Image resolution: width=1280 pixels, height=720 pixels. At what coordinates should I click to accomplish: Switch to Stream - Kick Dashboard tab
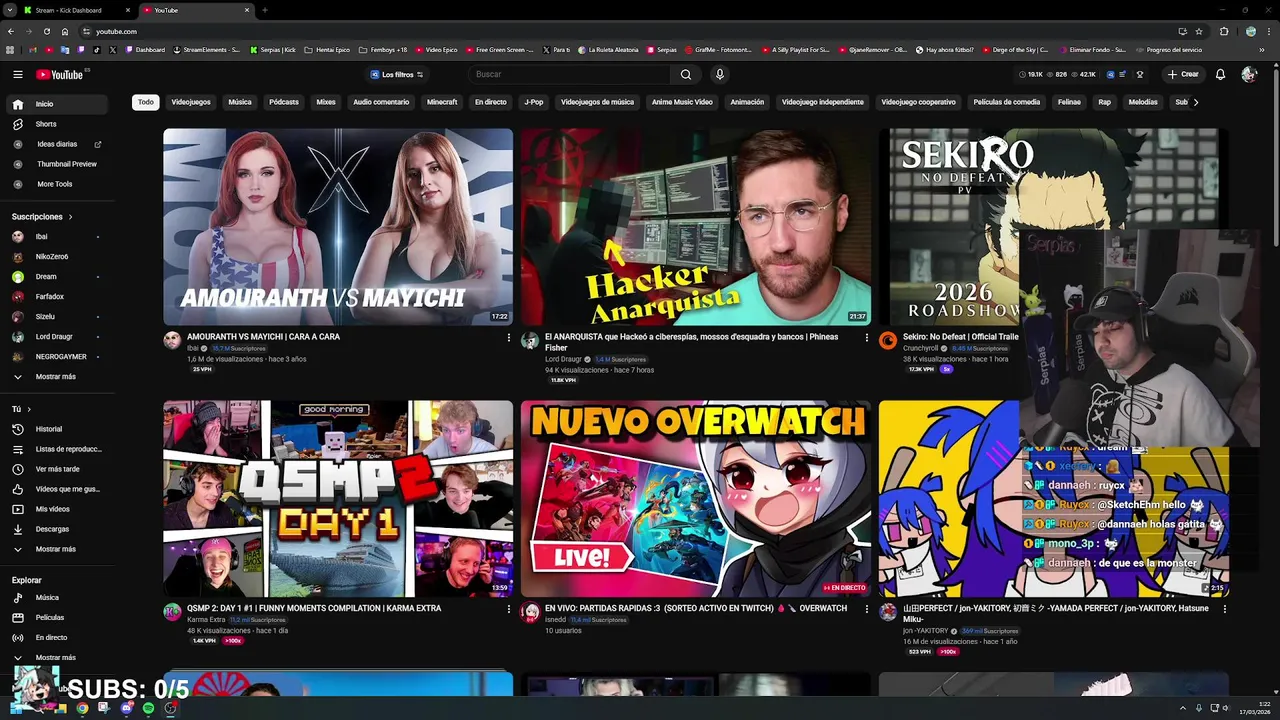point(75,10)
